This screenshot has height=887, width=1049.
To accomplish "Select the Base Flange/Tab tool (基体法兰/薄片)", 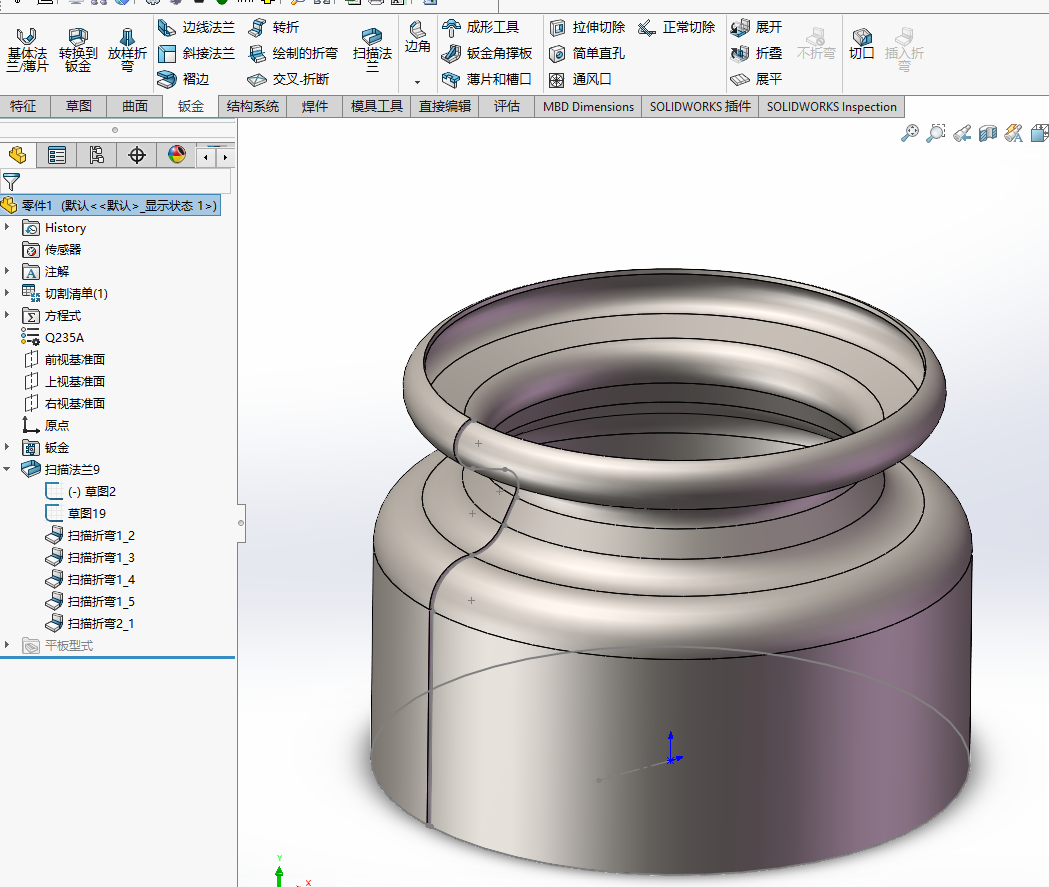I will tap(27, 50).
